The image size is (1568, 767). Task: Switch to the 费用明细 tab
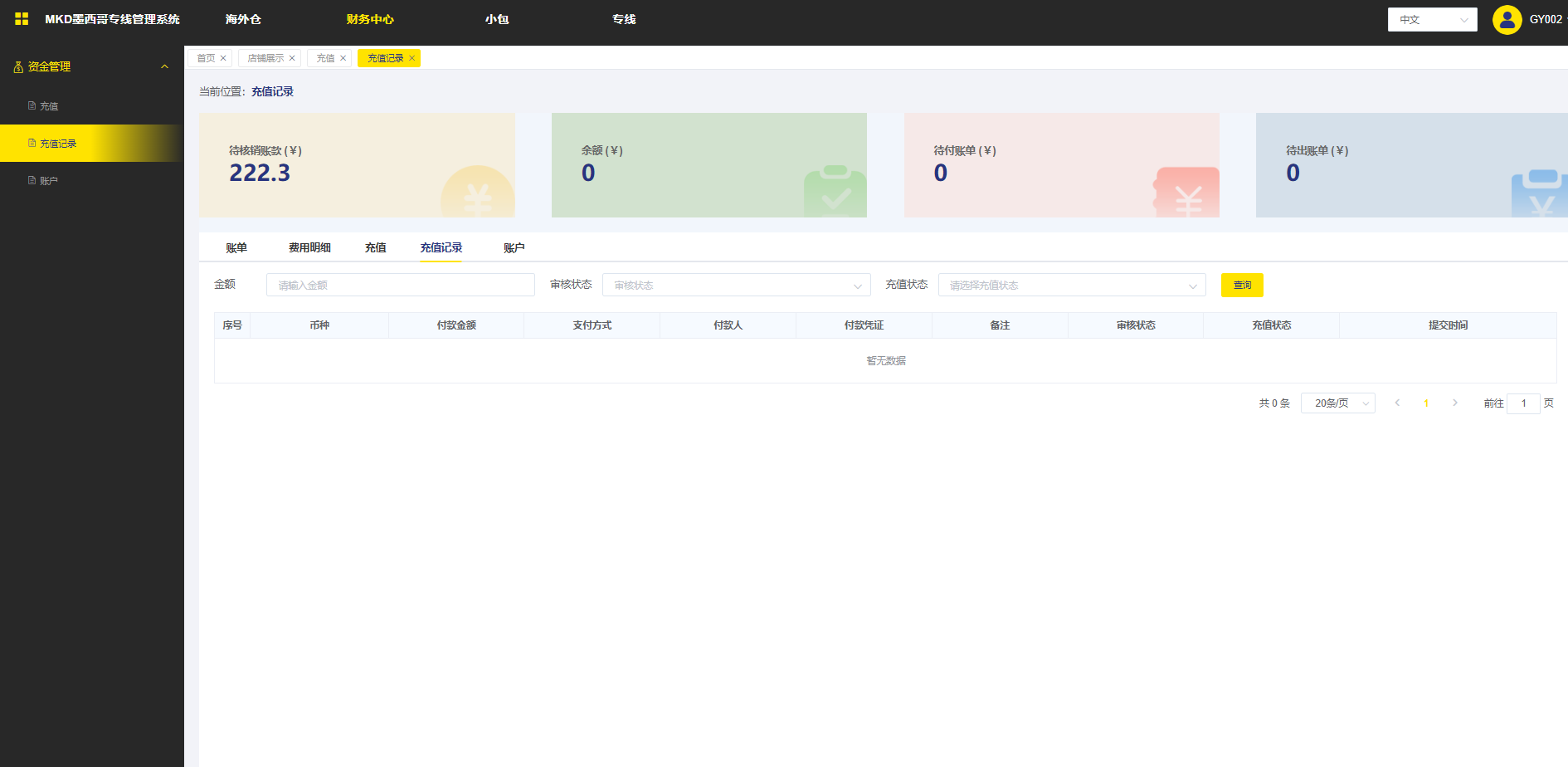[309, 248]
